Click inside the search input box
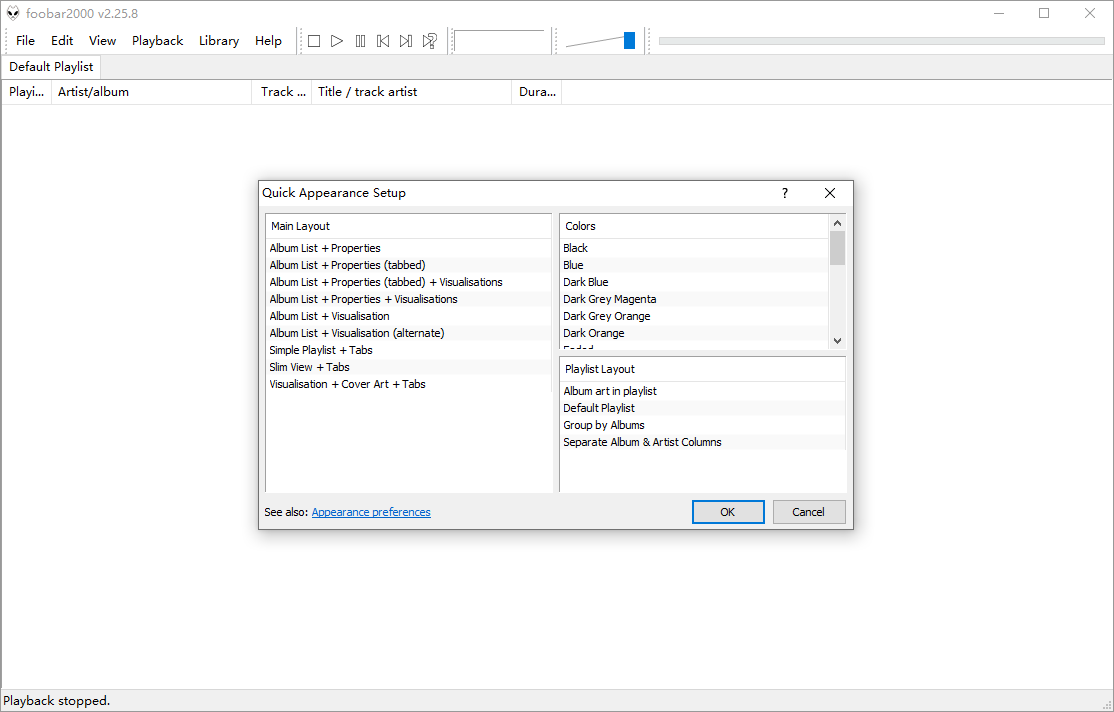The height and width of the screenshot is (712, 1114). (501, 40)
